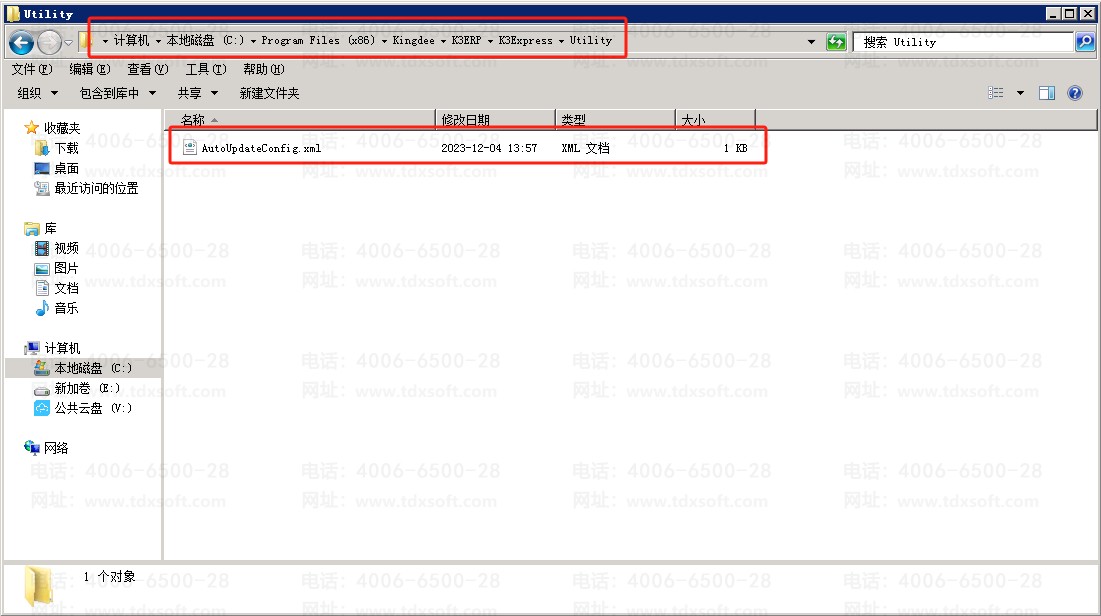Open the 组织 dropdown menu
The image size is (1101, 616).
pyautogui.click(x=38, y=93)
